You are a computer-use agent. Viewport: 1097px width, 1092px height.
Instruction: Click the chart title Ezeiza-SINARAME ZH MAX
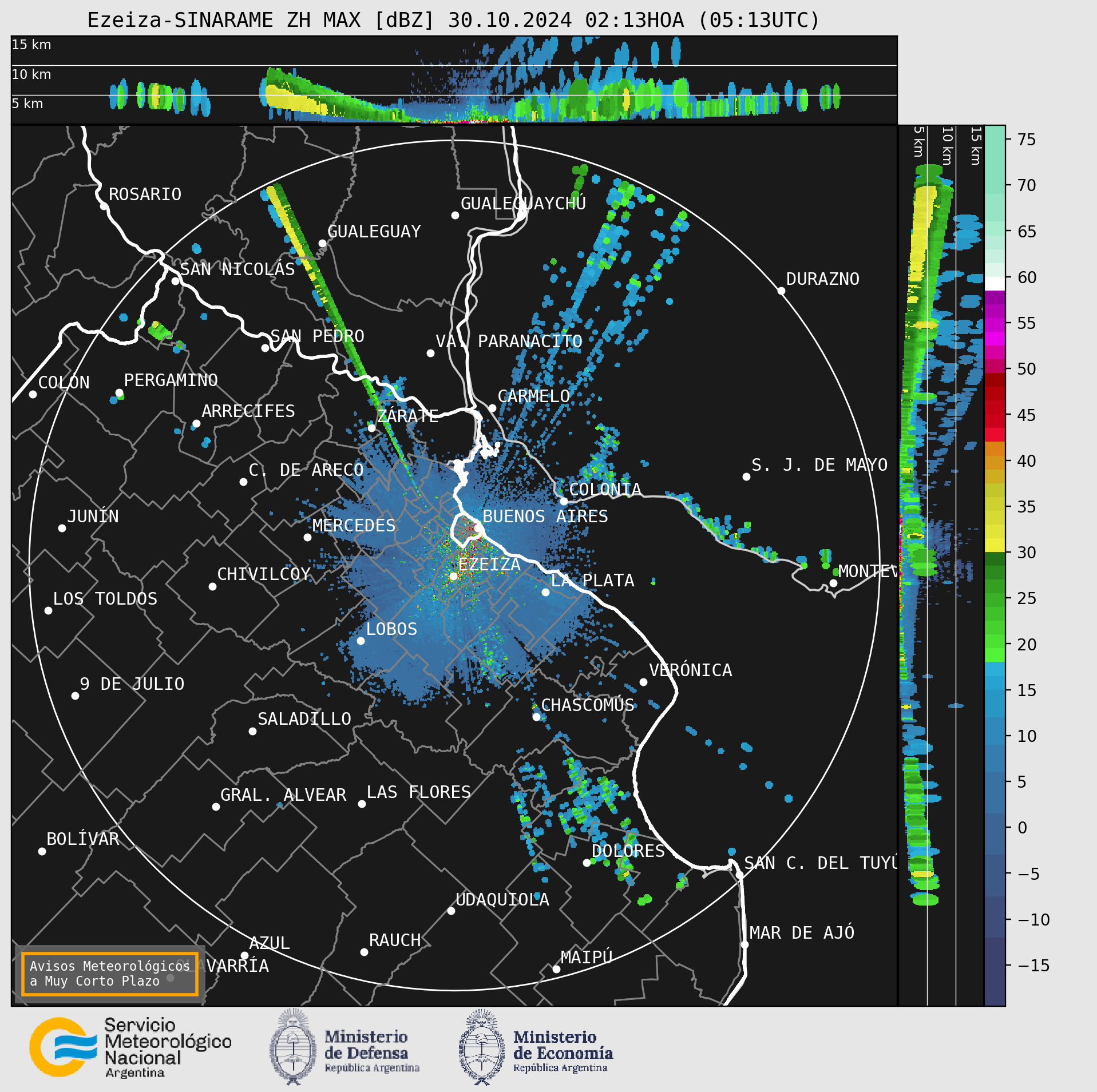click(x=453, y=20)
